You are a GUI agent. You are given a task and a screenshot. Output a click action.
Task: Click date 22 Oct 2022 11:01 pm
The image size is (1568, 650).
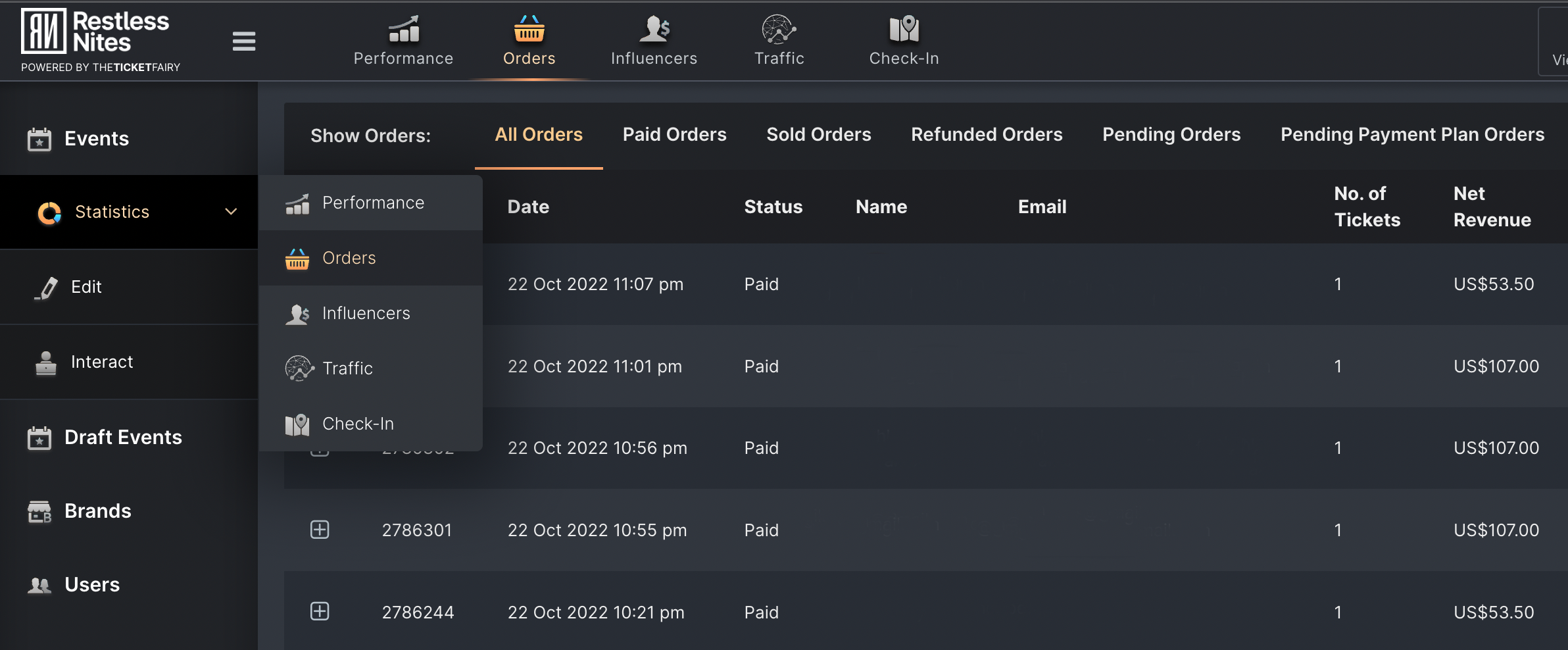595,366
